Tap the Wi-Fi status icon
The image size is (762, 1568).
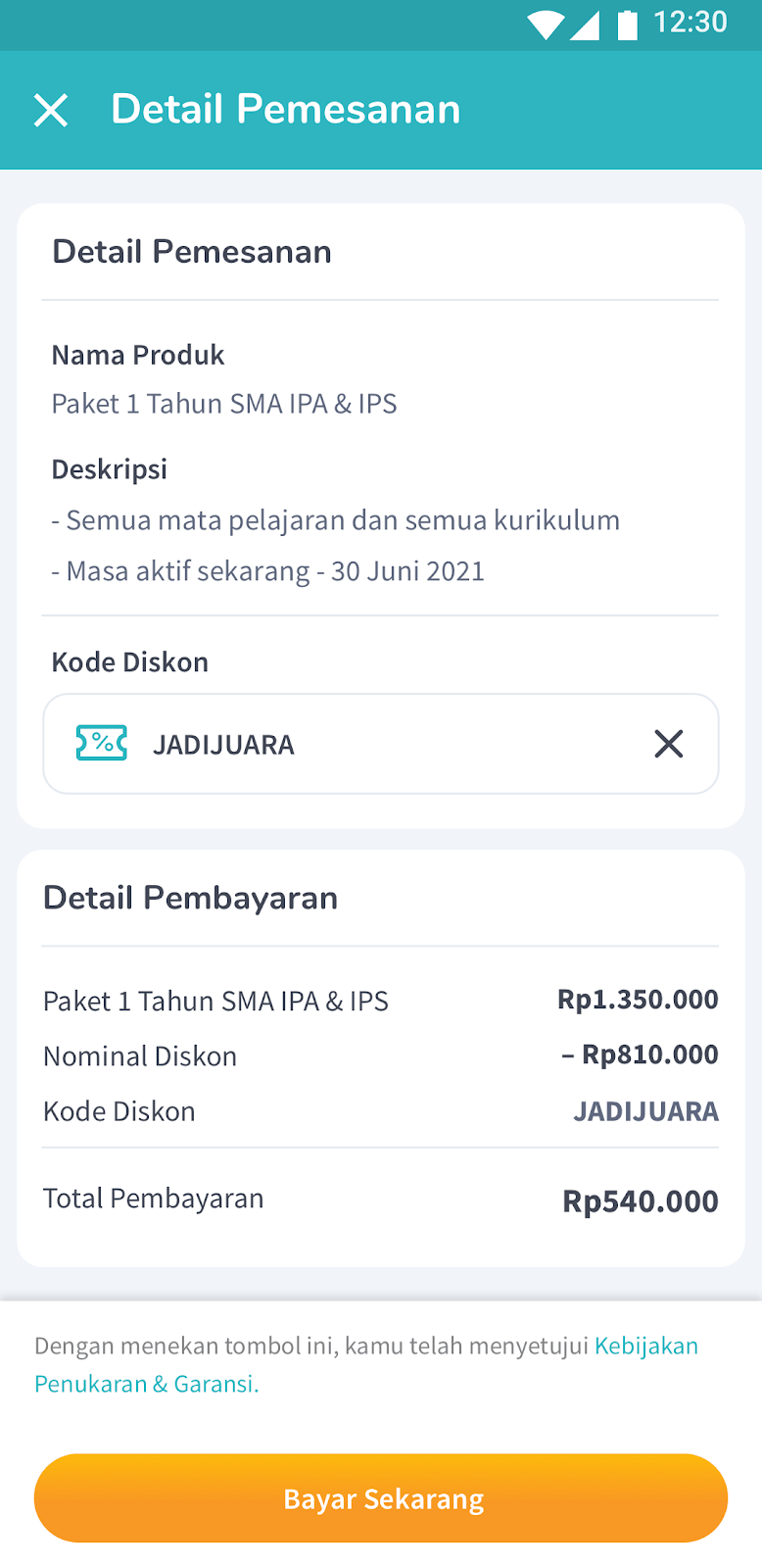coord(544,24)
